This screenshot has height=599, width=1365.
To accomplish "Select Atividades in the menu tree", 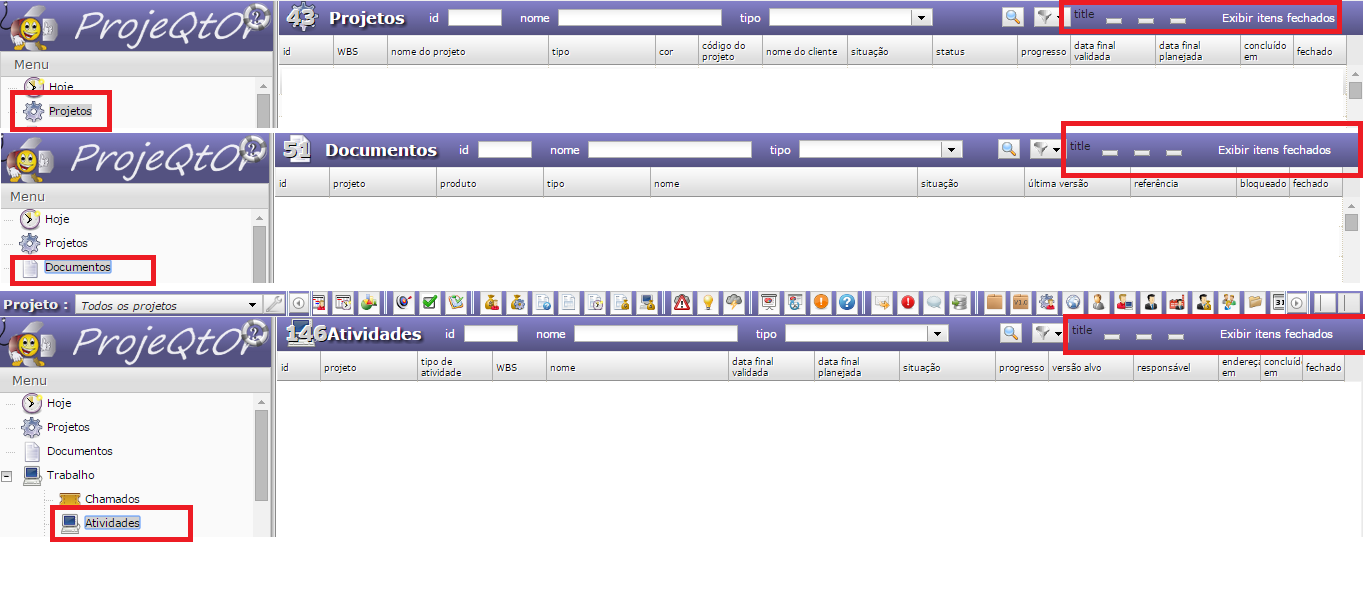I will [112, 523].
